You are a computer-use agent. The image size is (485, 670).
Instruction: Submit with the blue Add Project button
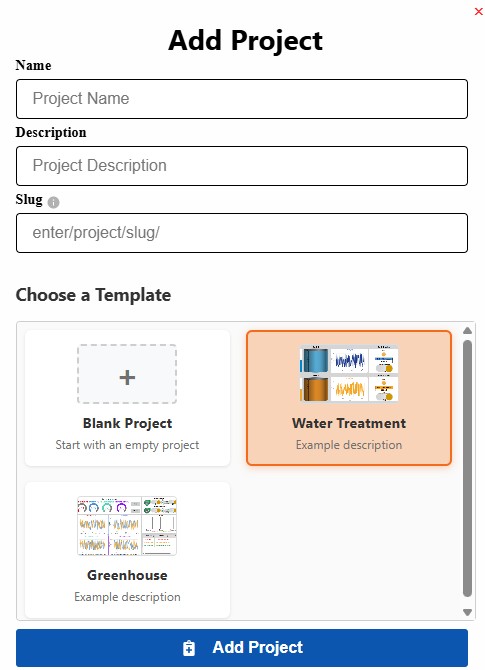(x=242, y=647)
